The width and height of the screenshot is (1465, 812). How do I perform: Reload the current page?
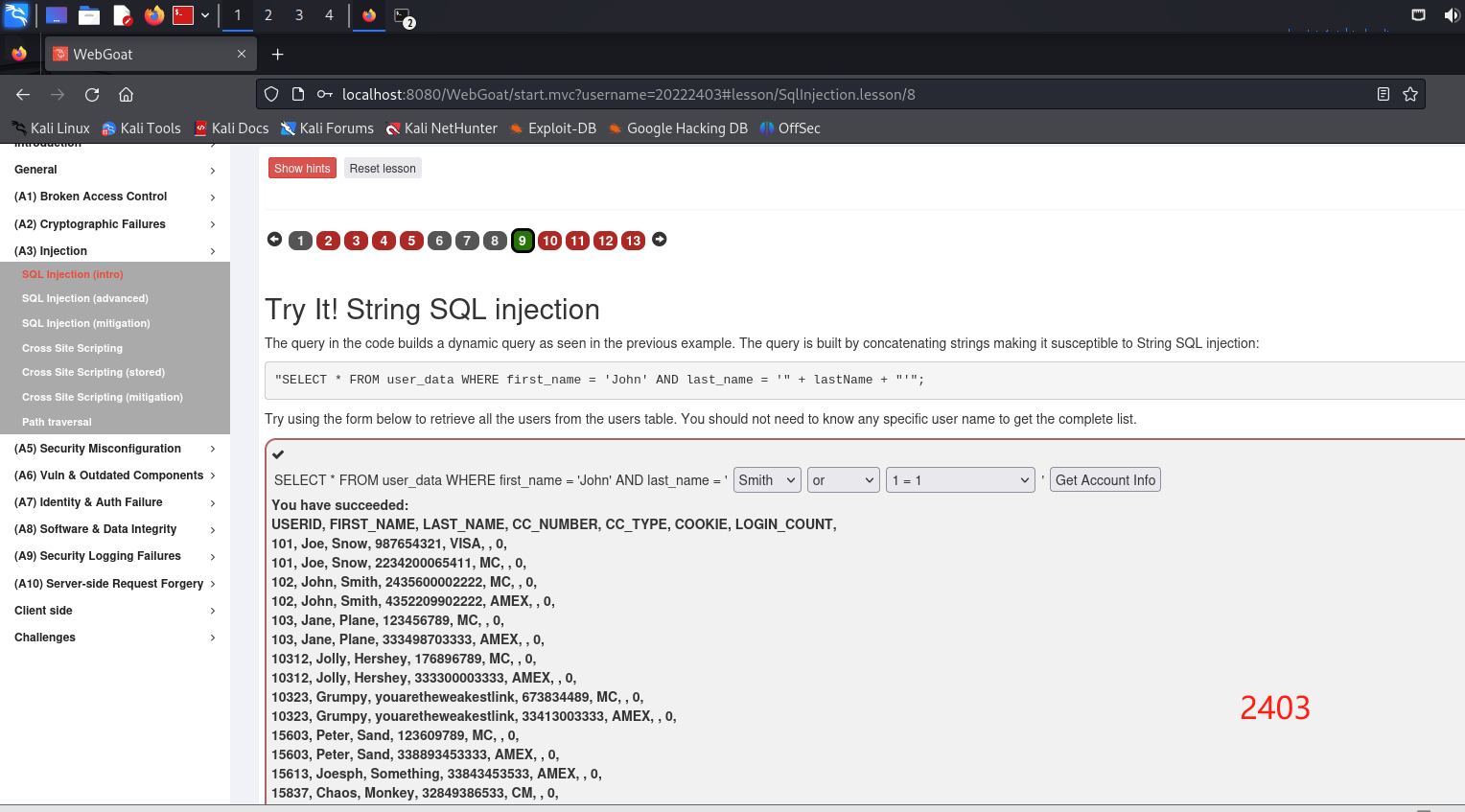(92, 95)
